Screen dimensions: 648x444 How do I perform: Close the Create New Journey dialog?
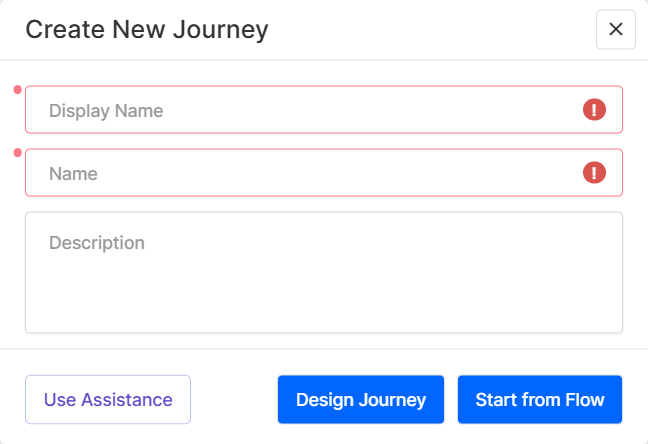click(x=615, y=30)
